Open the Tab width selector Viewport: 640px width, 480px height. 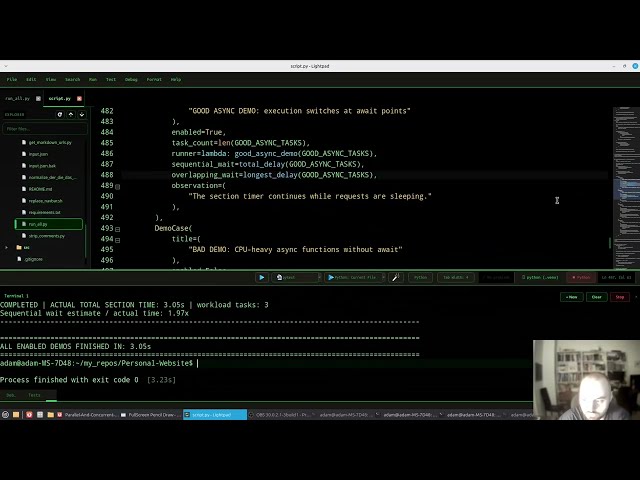pyautogui.click(x=456, y=278)
